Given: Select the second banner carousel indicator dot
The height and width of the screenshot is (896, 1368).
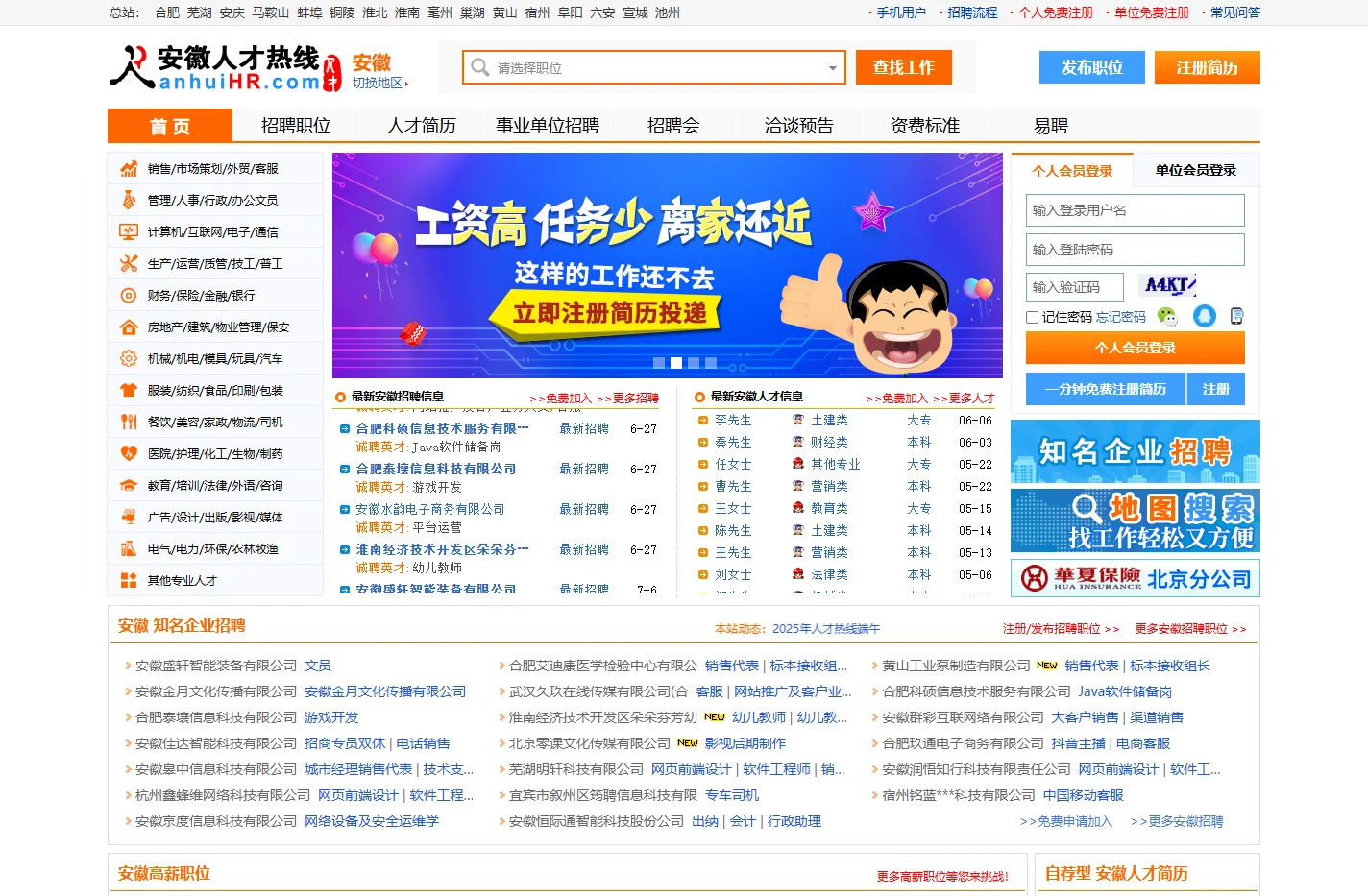Looking at the screenshot, I should 676,363.
